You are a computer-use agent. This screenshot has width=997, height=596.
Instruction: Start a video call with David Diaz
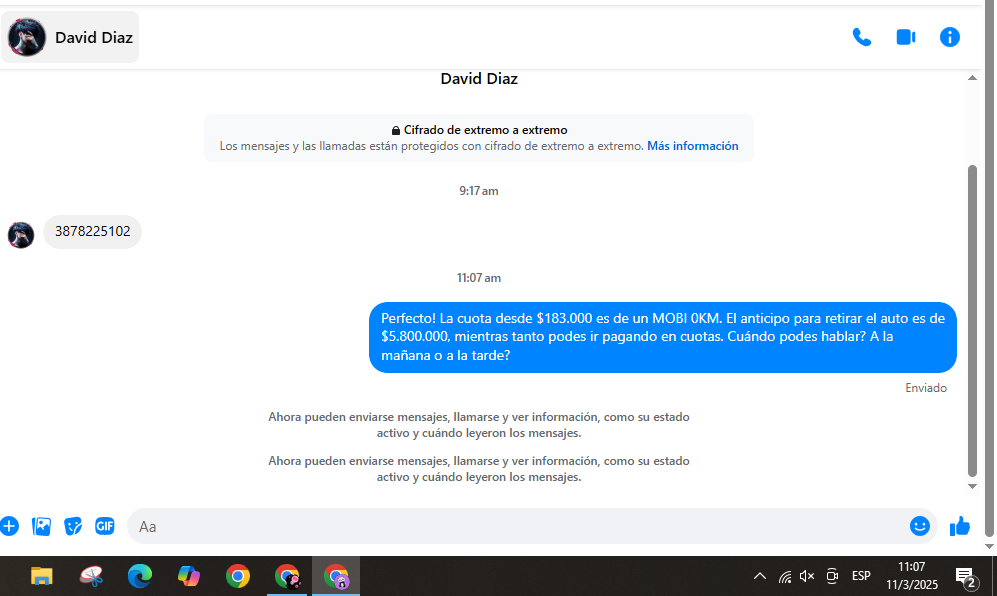tap(906, 38)
